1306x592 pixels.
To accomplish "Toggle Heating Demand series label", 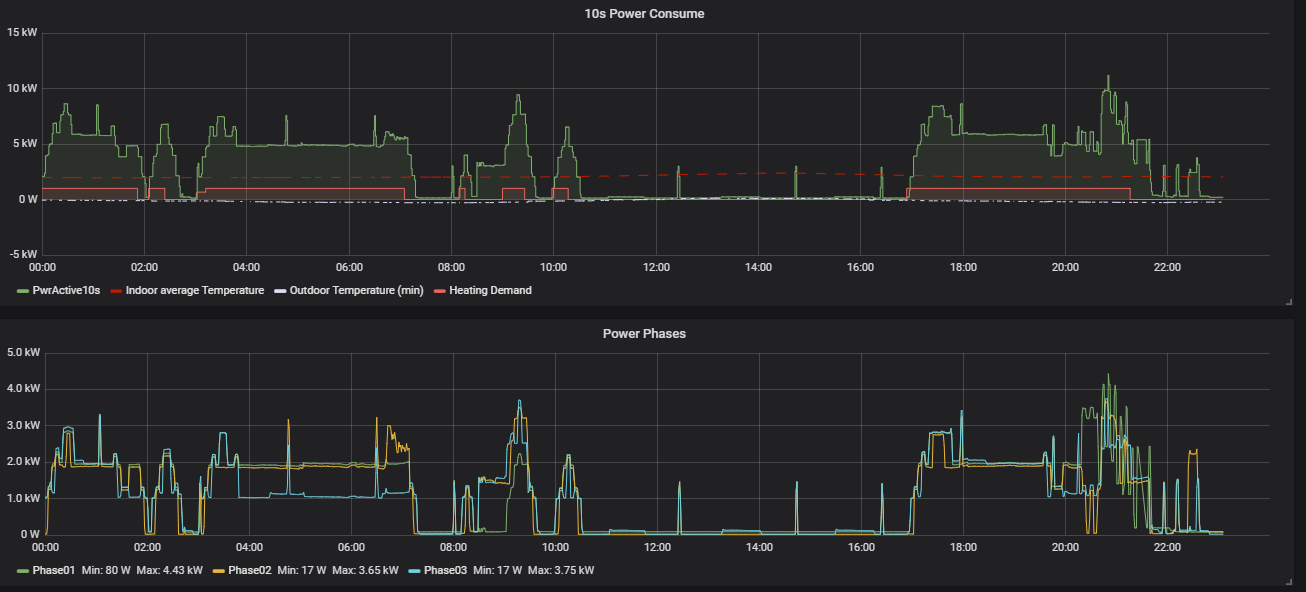I will (490, 290).
